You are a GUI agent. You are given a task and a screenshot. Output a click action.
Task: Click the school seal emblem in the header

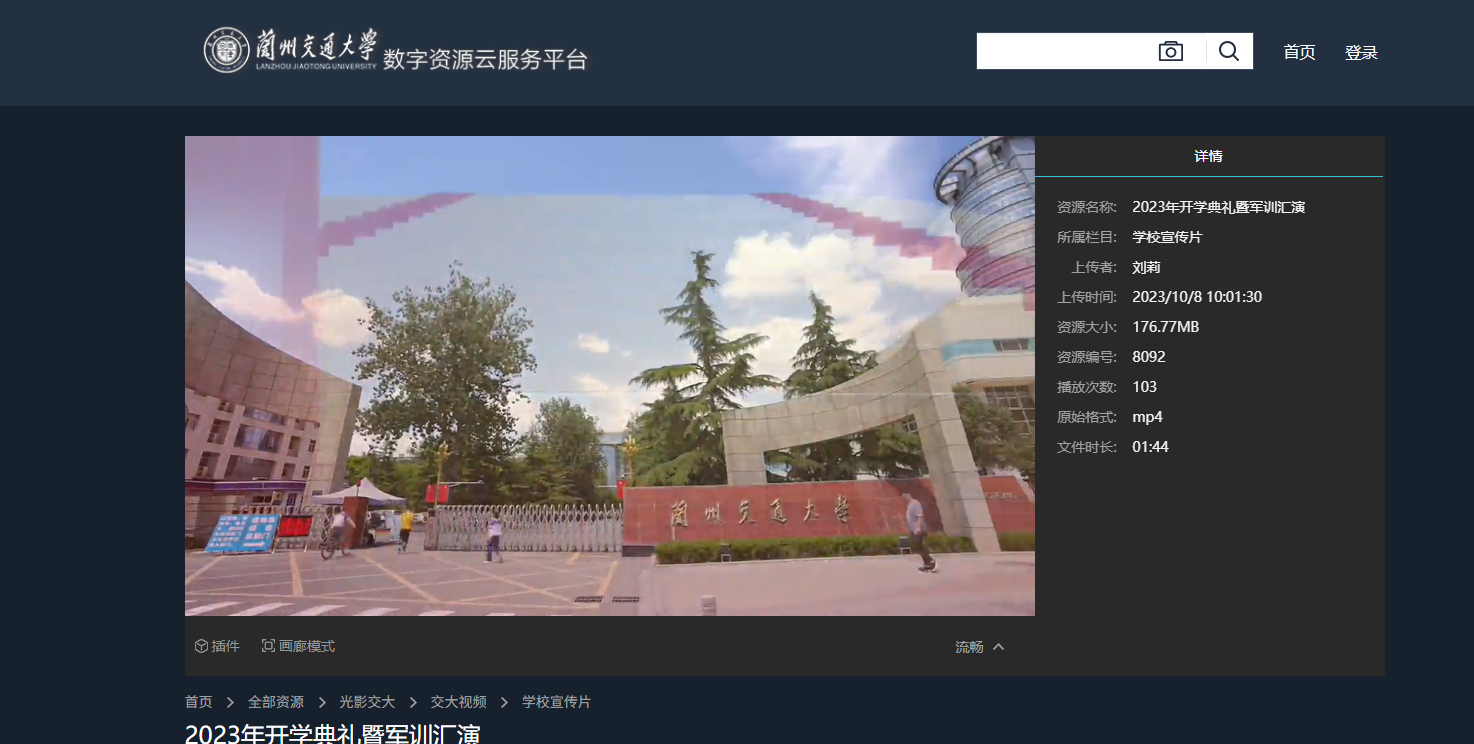pyautogui.click(x=228, y=52)
